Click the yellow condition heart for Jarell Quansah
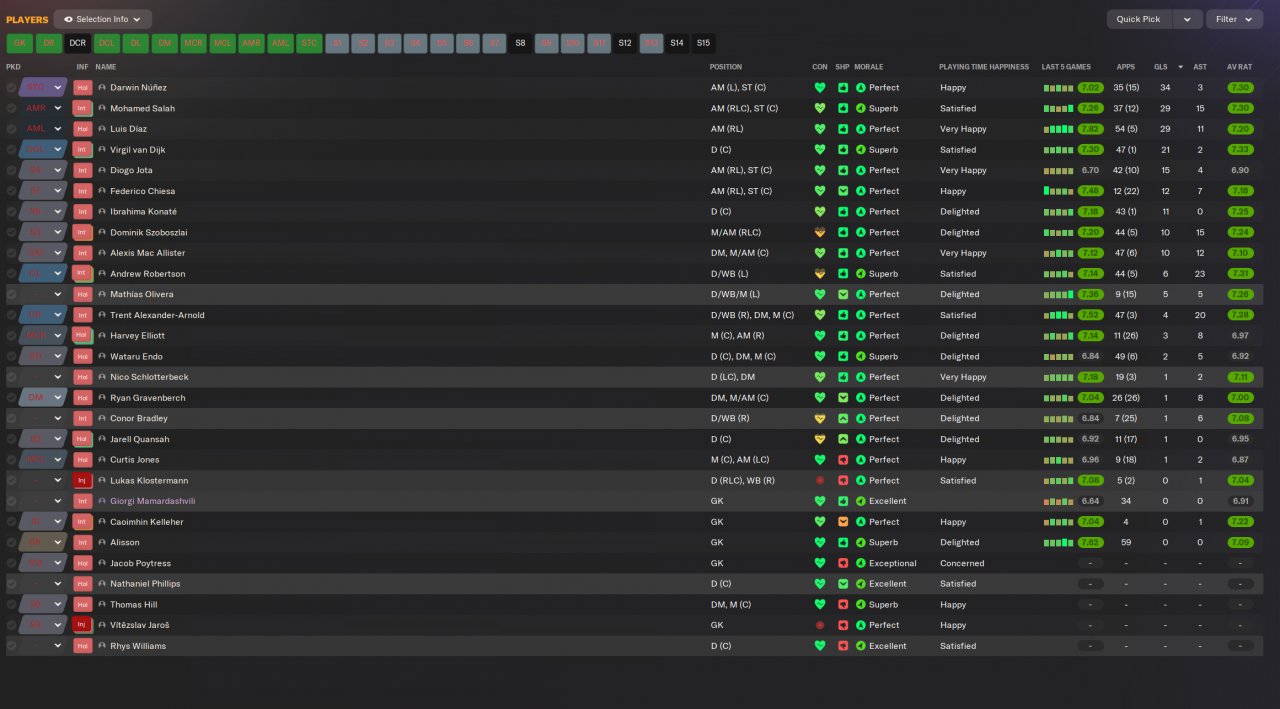Screen dimensions: 1280x709 (x=820, y=440)
